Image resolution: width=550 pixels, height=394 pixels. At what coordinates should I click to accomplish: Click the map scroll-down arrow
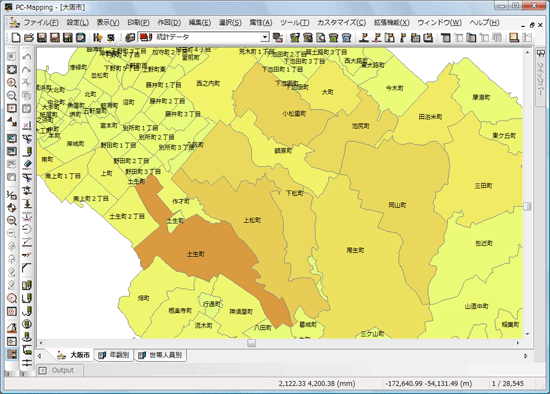pyautogui.click(x=527, y=334)
